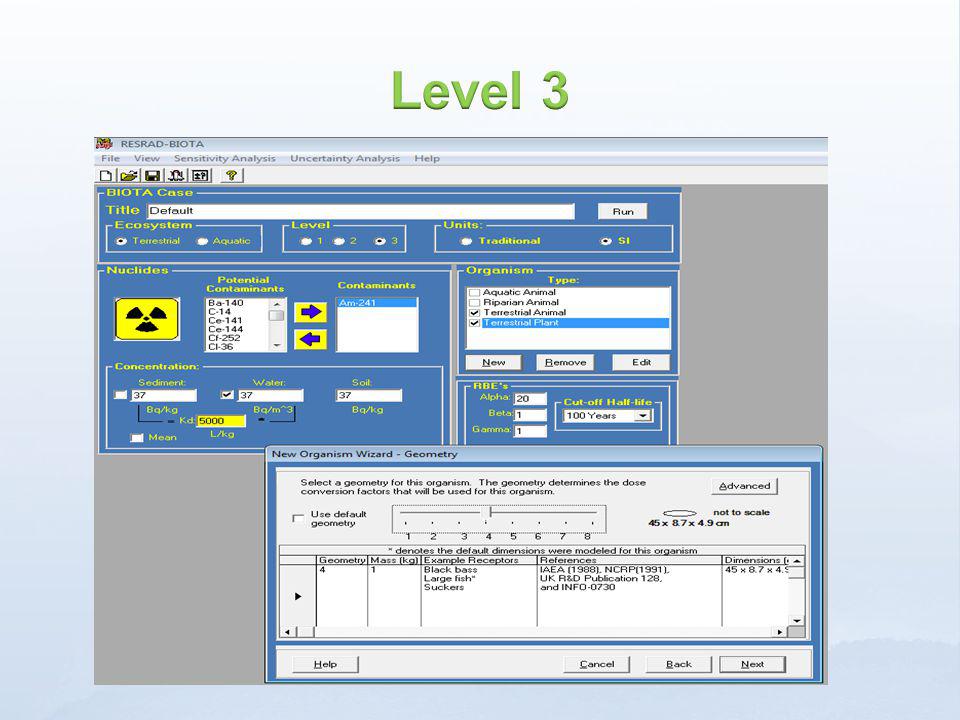Cancel the New Organism Wizard
The width and height of the screenshot is (960, 720).
pos(596,664)
